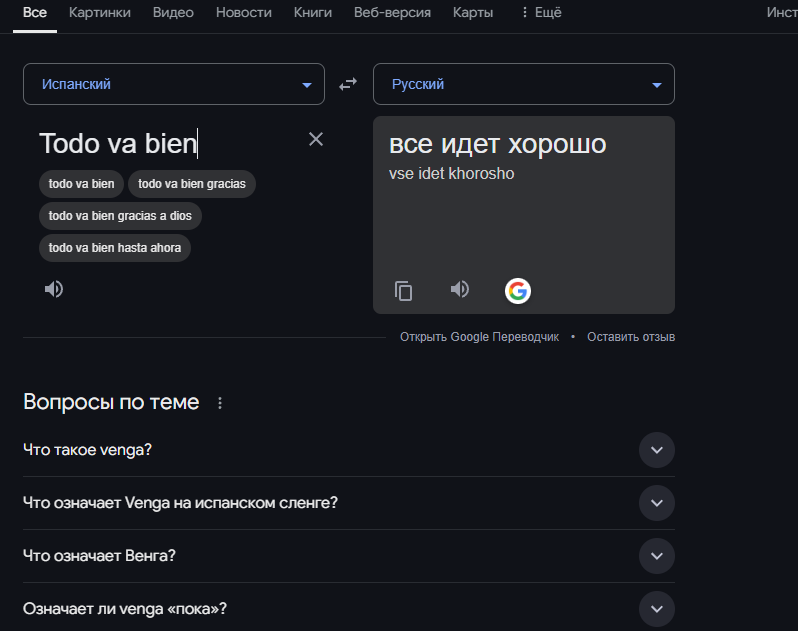Open the Открыть Google Переводчик link

point(479,337)
